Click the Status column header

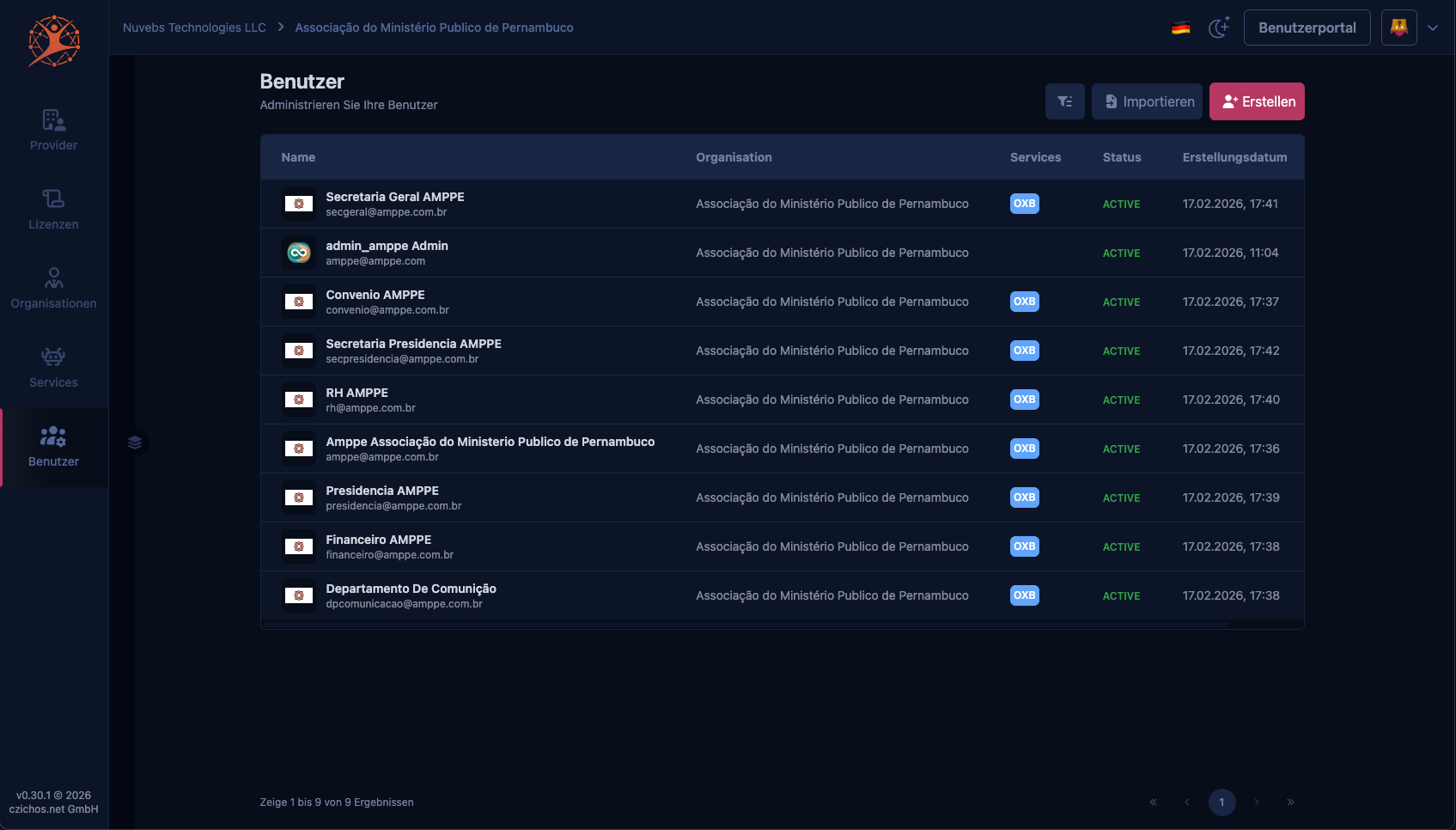pos(1122,157)
